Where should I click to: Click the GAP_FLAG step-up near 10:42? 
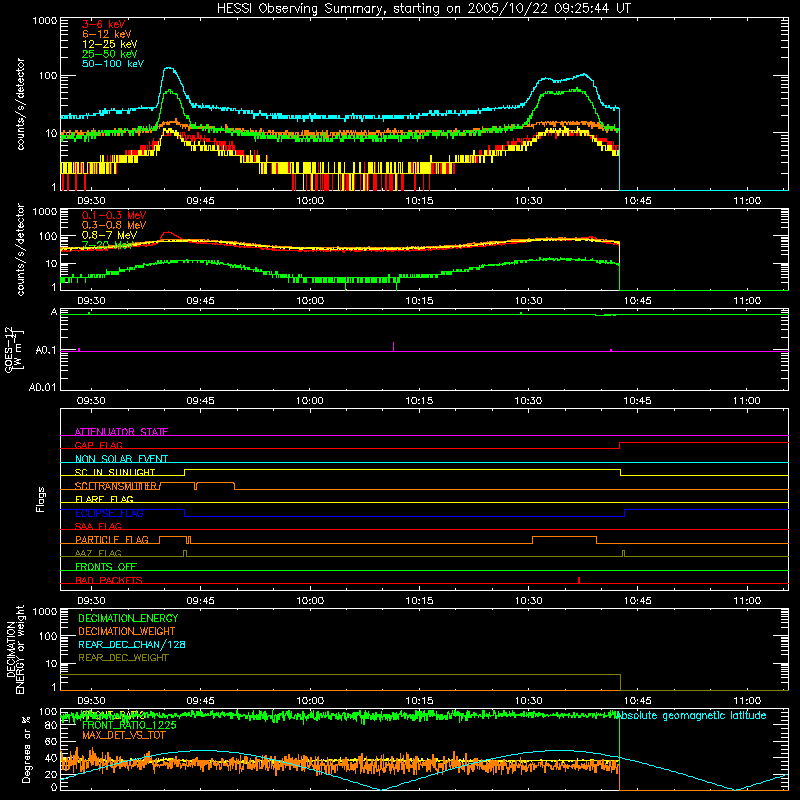(x=619, y=445)
